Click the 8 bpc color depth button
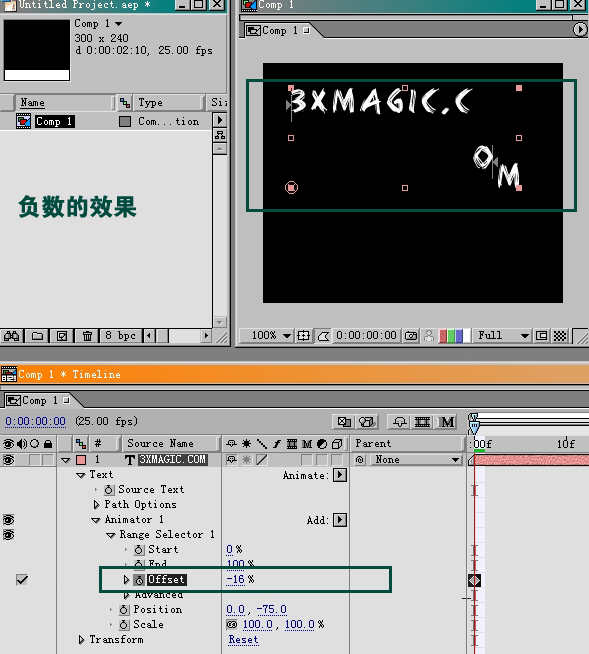 [x=121, y=336]
